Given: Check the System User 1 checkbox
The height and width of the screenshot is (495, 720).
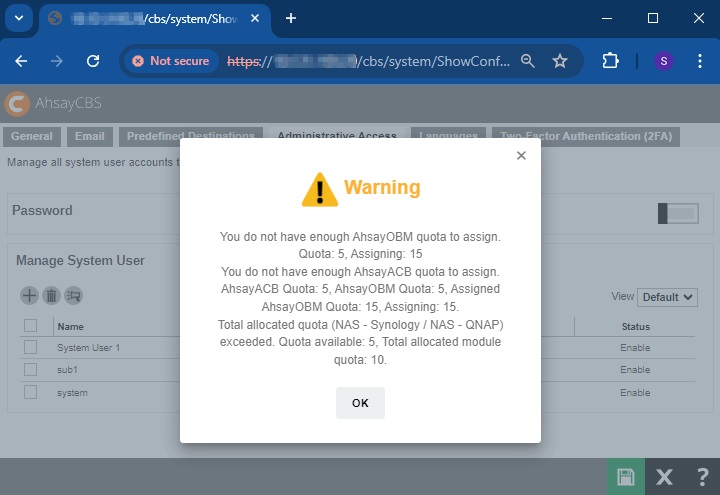Looking at the screenshot, I should (x=30, y=347).
